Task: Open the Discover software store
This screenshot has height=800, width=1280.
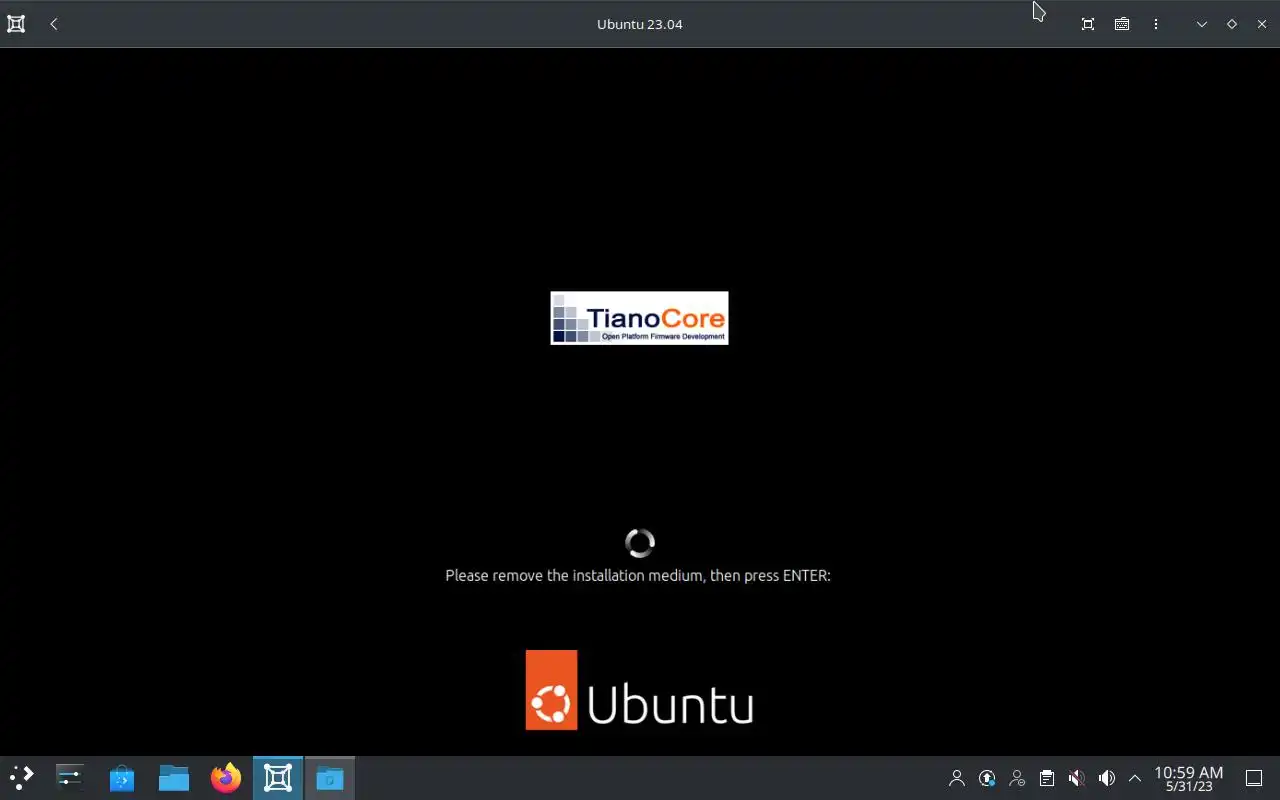Action: 122,778
